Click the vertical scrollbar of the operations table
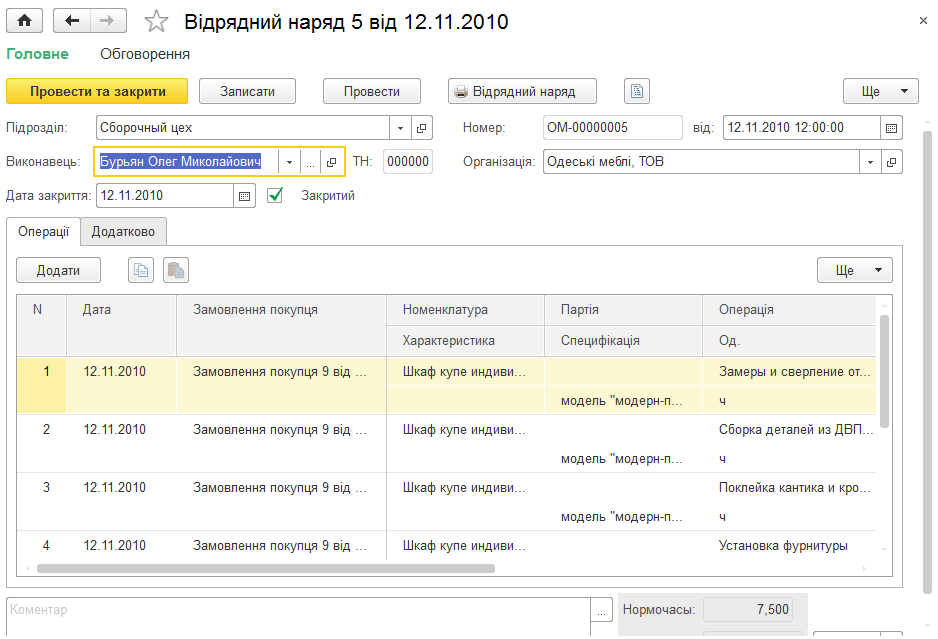The image size is (938, 639). click(x=884, y=371)
